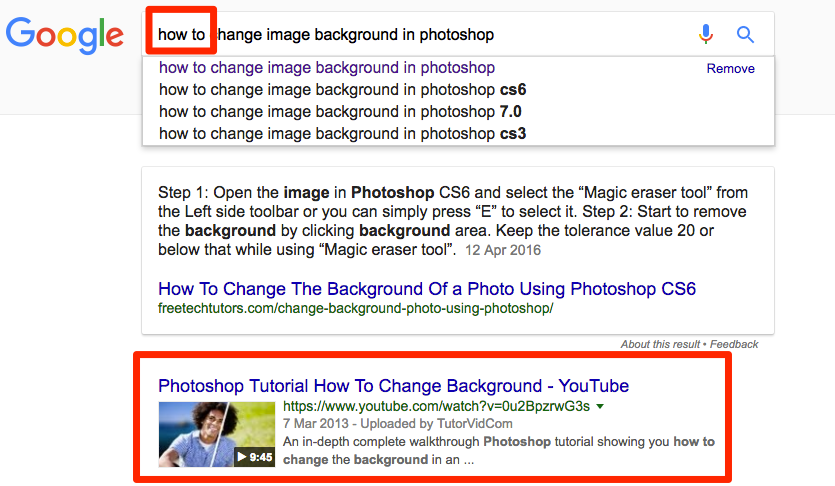Choose the suggestion ending in cs6
835x486 pixels.
342,89
